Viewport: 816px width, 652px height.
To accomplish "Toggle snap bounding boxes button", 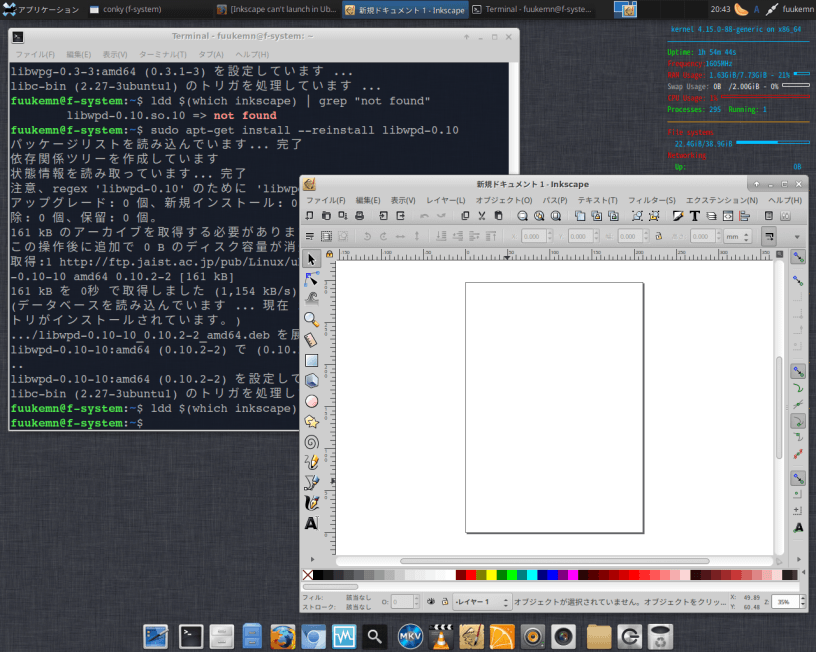I will pyautogui.click(x=798, y=281).
